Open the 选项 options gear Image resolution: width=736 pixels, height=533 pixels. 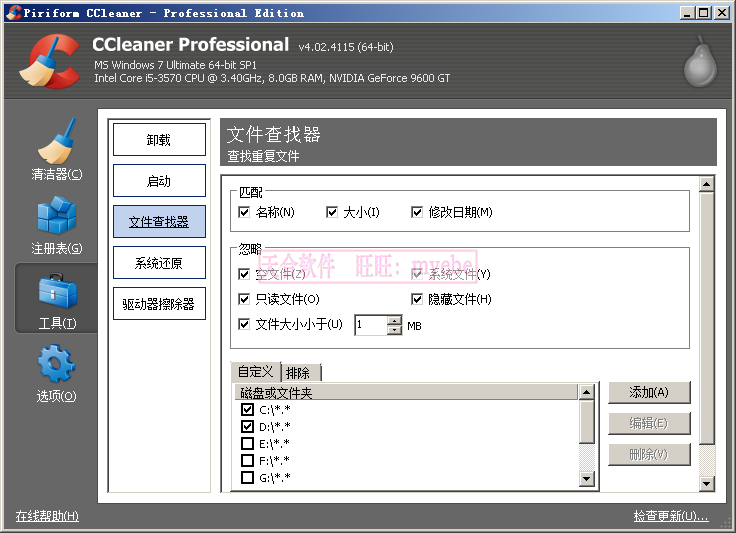coord(56,373)
